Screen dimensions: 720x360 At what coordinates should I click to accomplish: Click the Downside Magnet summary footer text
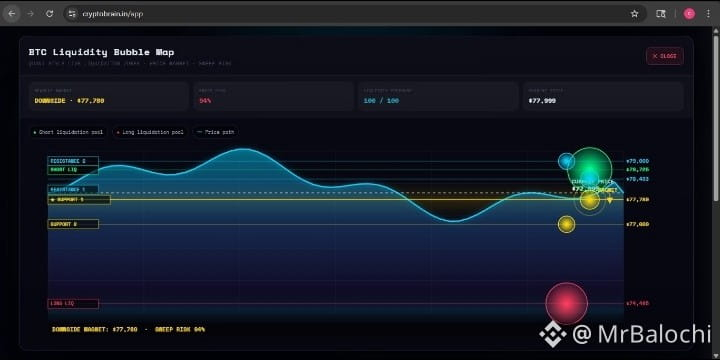[129, 329]
